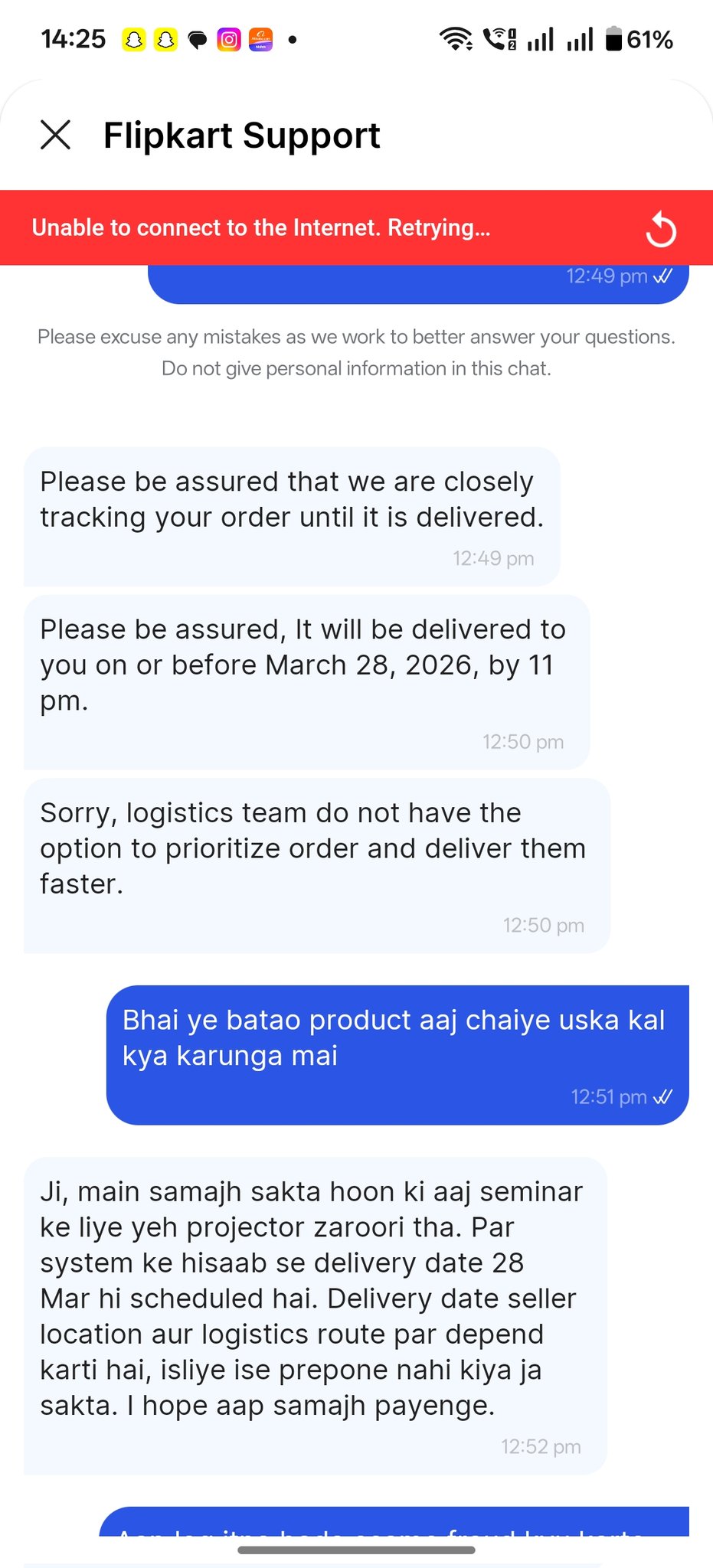Viewport: 713px width, 1568px height.
Task: Tap the second Snapchat notification icon
Action: (165, 39)
